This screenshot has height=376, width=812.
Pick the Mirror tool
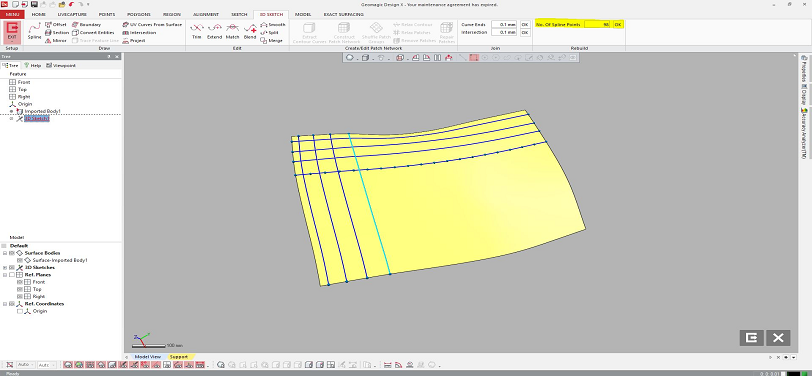[x=56, y=40]
